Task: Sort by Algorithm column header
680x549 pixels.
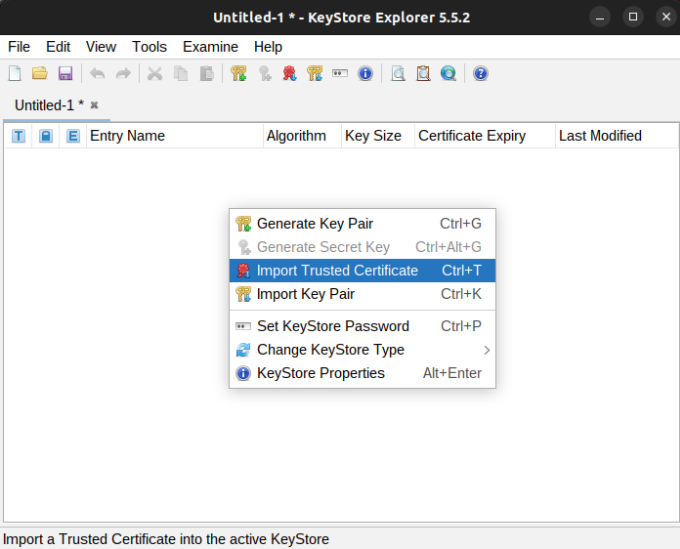Action: [302, 136]
